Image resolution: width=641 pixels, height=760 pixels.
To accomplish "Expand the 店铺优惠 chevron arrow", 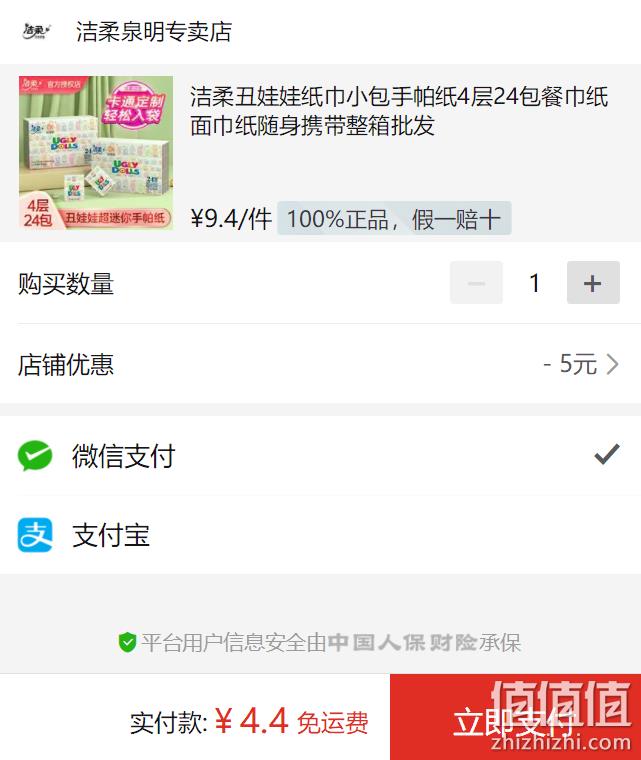I will pyautogui.click(x=613, y=364).
